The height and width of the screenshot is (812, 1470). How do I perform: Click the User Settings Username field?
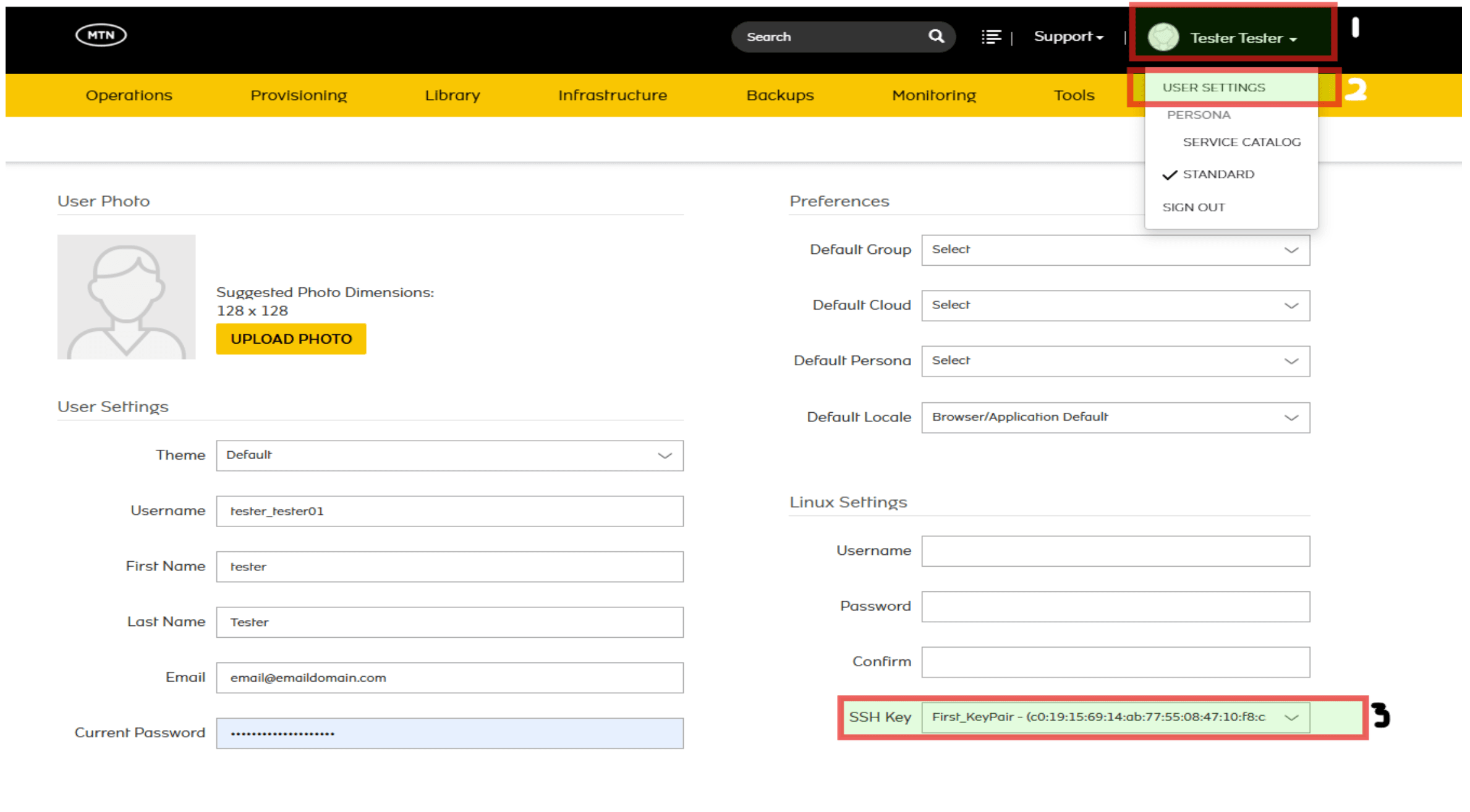click(x=449, y=511)
